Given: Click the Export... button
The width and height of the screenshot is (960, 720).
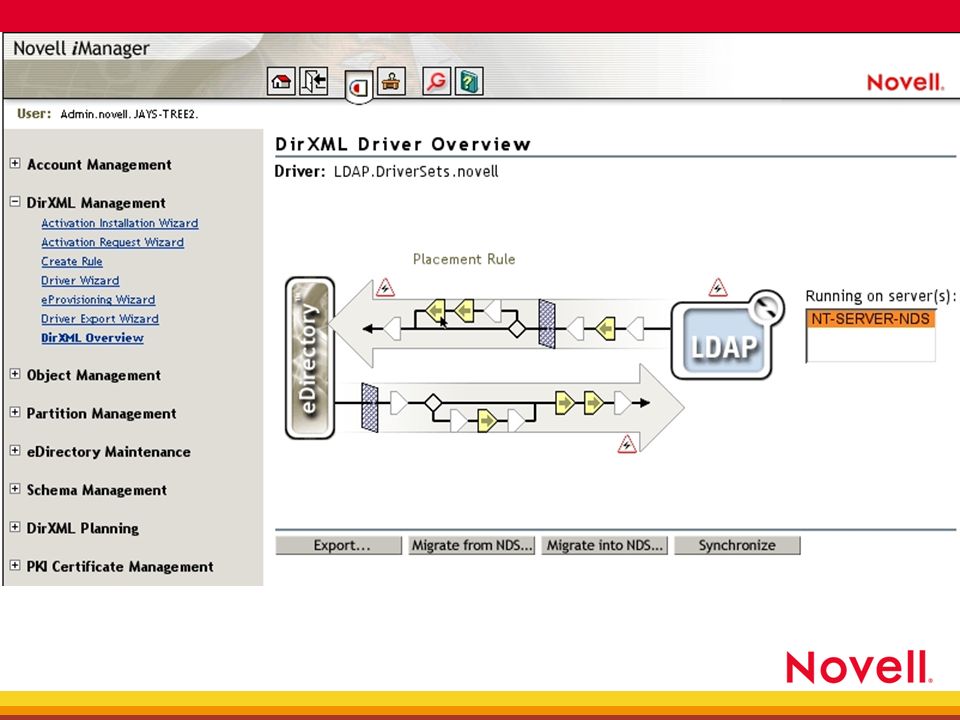Looking at the screenshot, I should 339,546.
